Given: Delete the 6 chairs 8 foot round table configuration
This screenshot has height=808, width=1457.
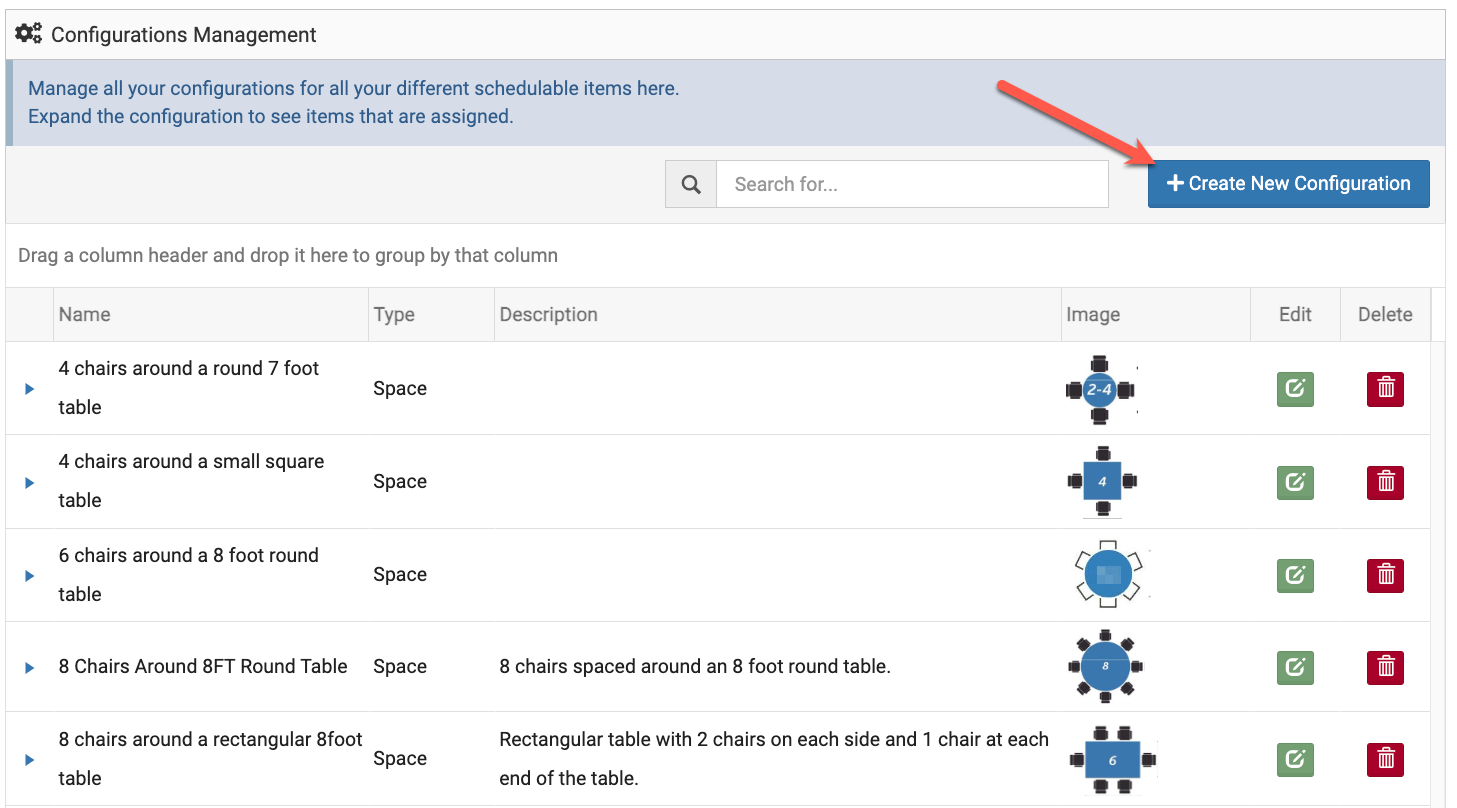Looking at the screenshot, I should coord(1385,575).
